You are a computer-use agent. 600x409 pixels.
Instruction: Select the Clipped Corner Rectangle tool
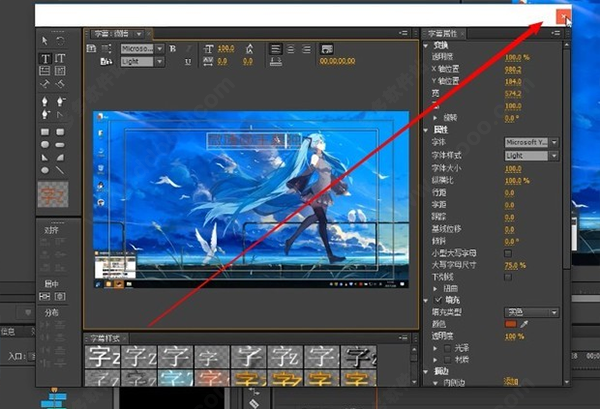pos(45,145)
